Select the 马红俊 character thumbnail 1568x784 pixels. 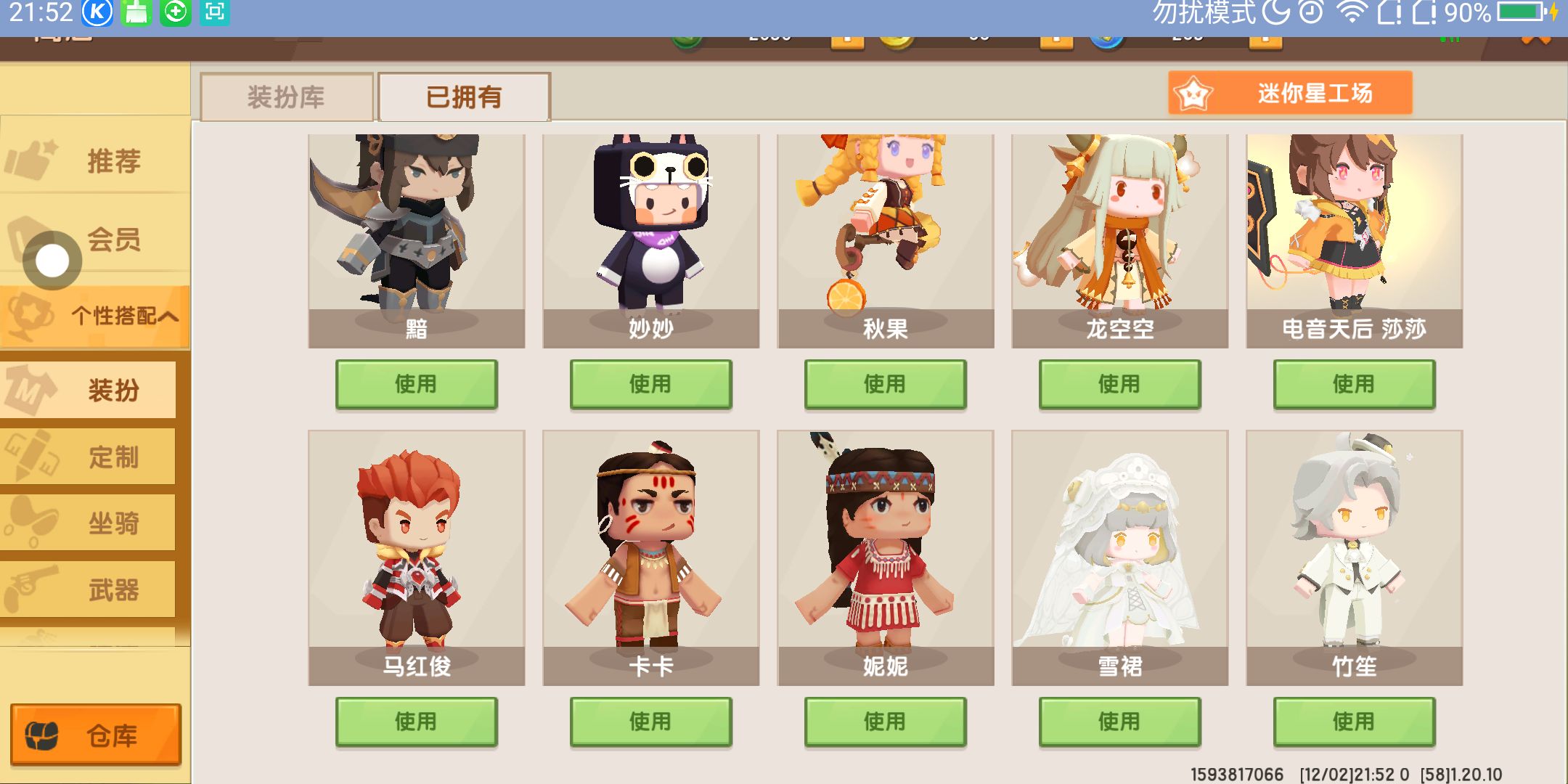(x=416, y=558)
